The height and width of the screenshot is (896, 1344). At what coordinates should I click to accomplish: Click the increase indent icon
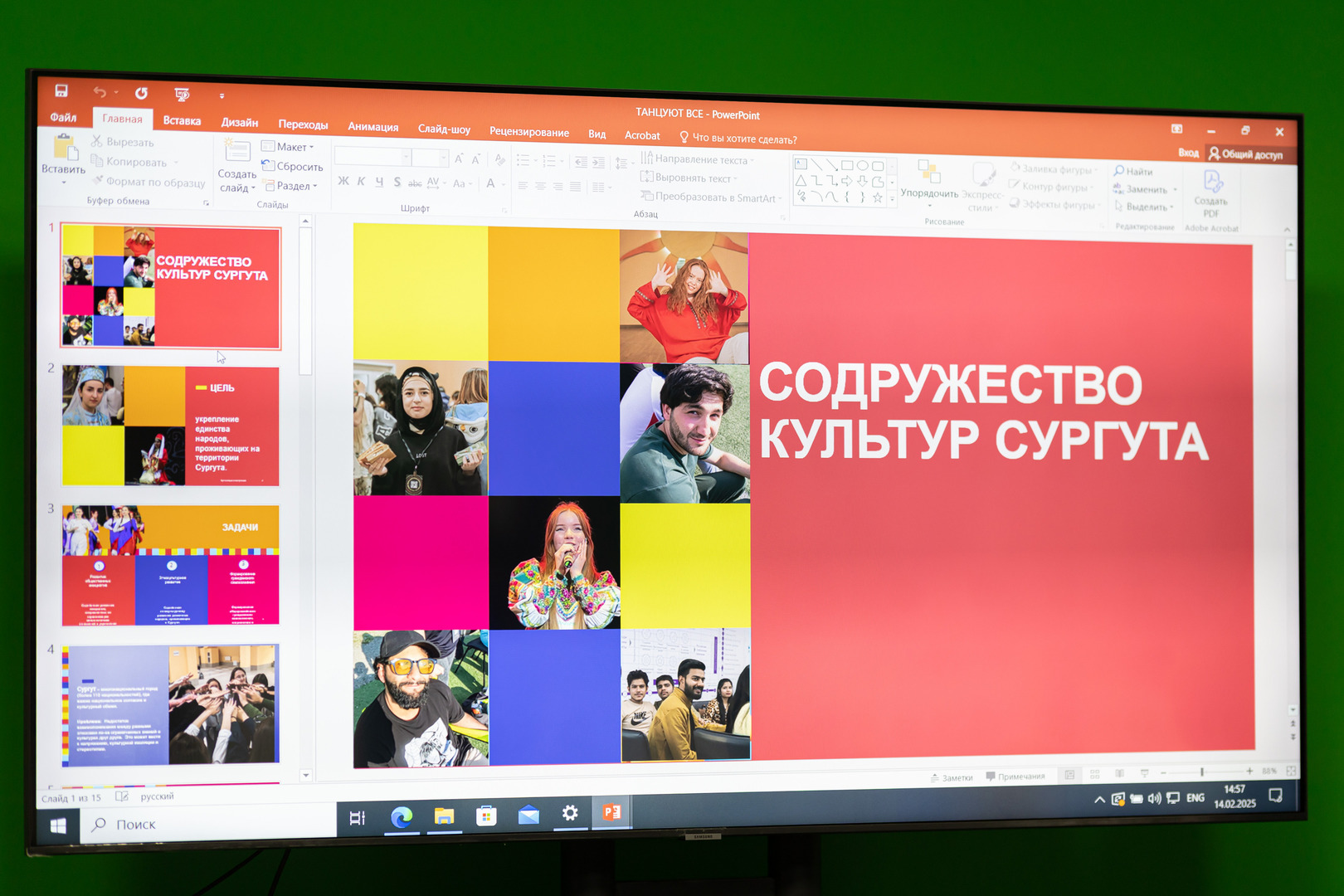point(598,163)
